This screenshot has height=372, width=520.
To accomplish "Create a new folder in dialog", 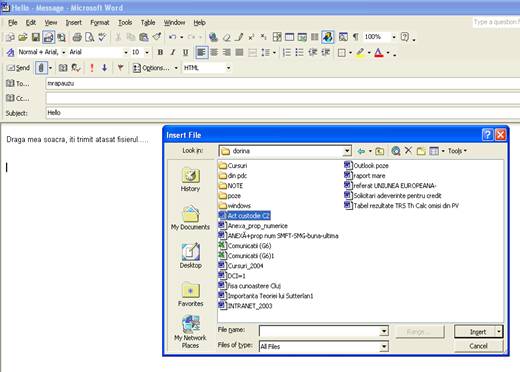I will click(x=421, y=151).
